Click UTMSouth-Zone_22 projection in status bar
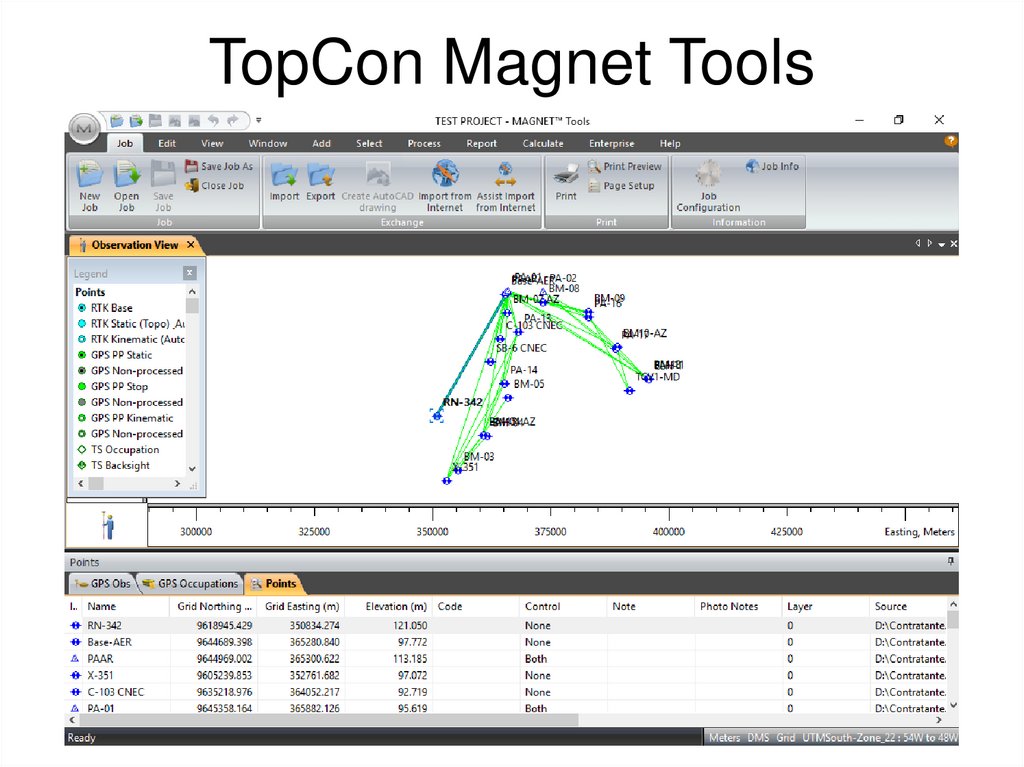The image size is (1024, 767). (x=880, y=738)
